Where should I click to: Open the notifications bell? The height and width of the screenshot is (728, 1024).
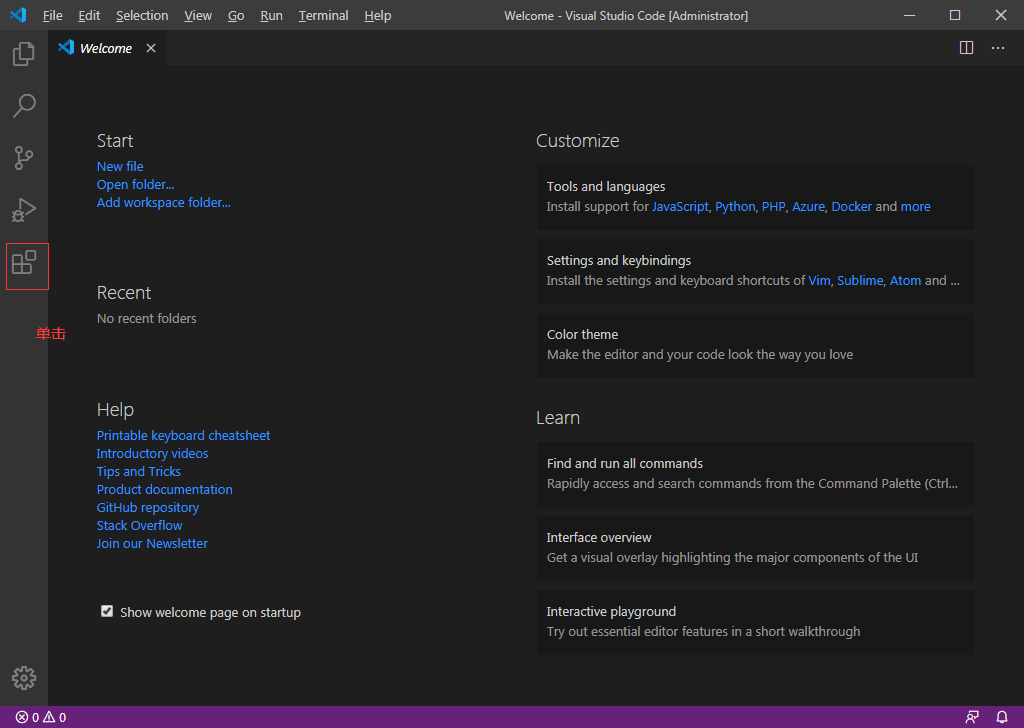[x=1001, y=717]
